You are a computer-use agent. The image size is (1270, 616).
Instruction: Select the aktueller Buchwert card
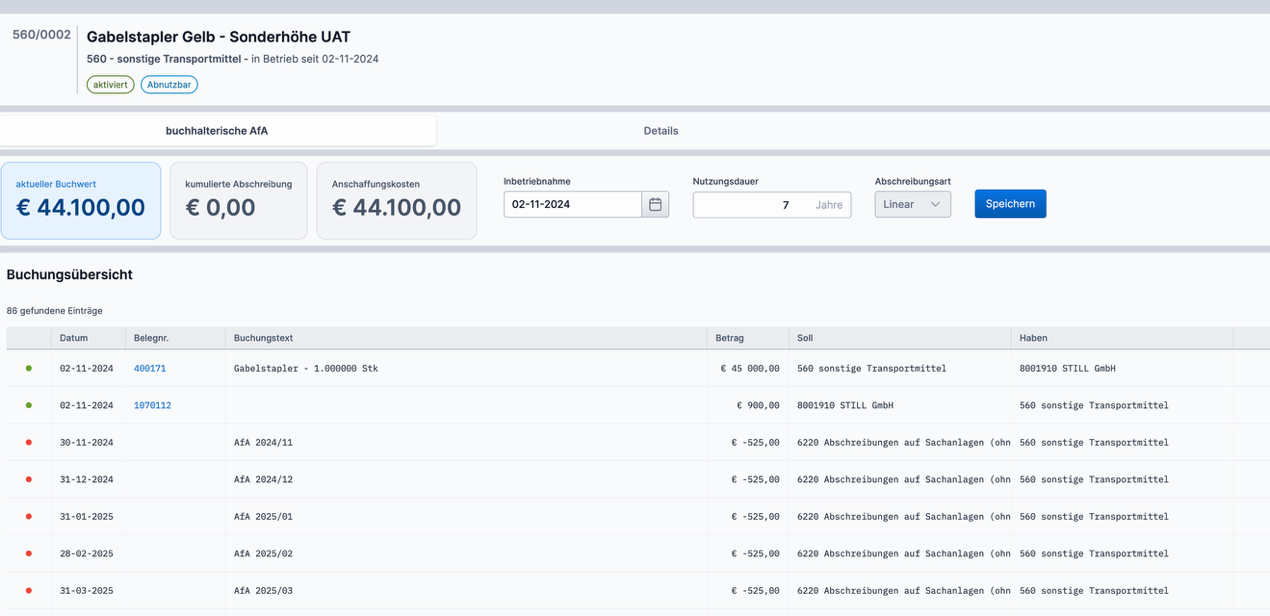pos(81,201)
